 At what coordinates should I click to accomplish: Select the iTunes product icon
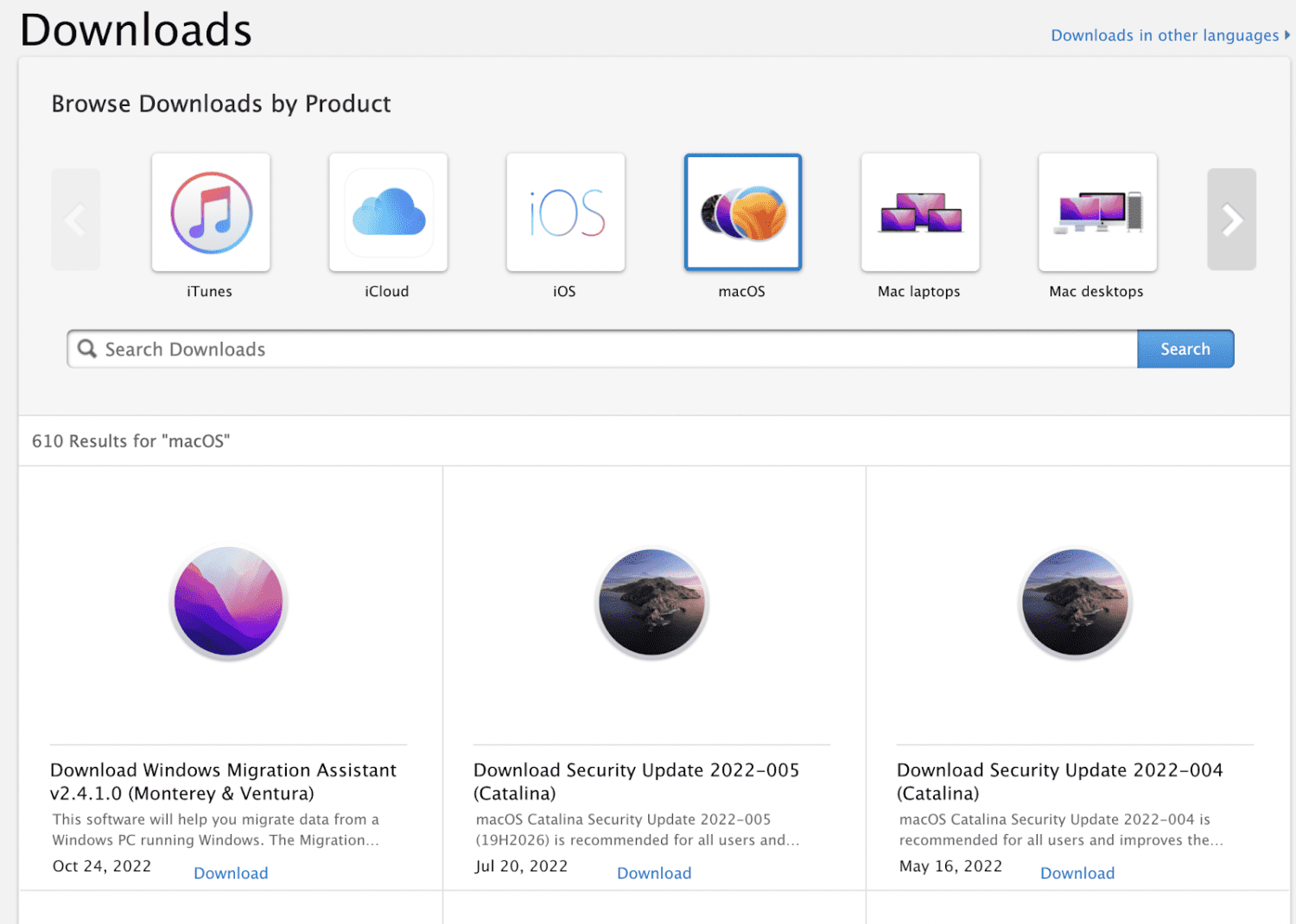pos(211,212)
